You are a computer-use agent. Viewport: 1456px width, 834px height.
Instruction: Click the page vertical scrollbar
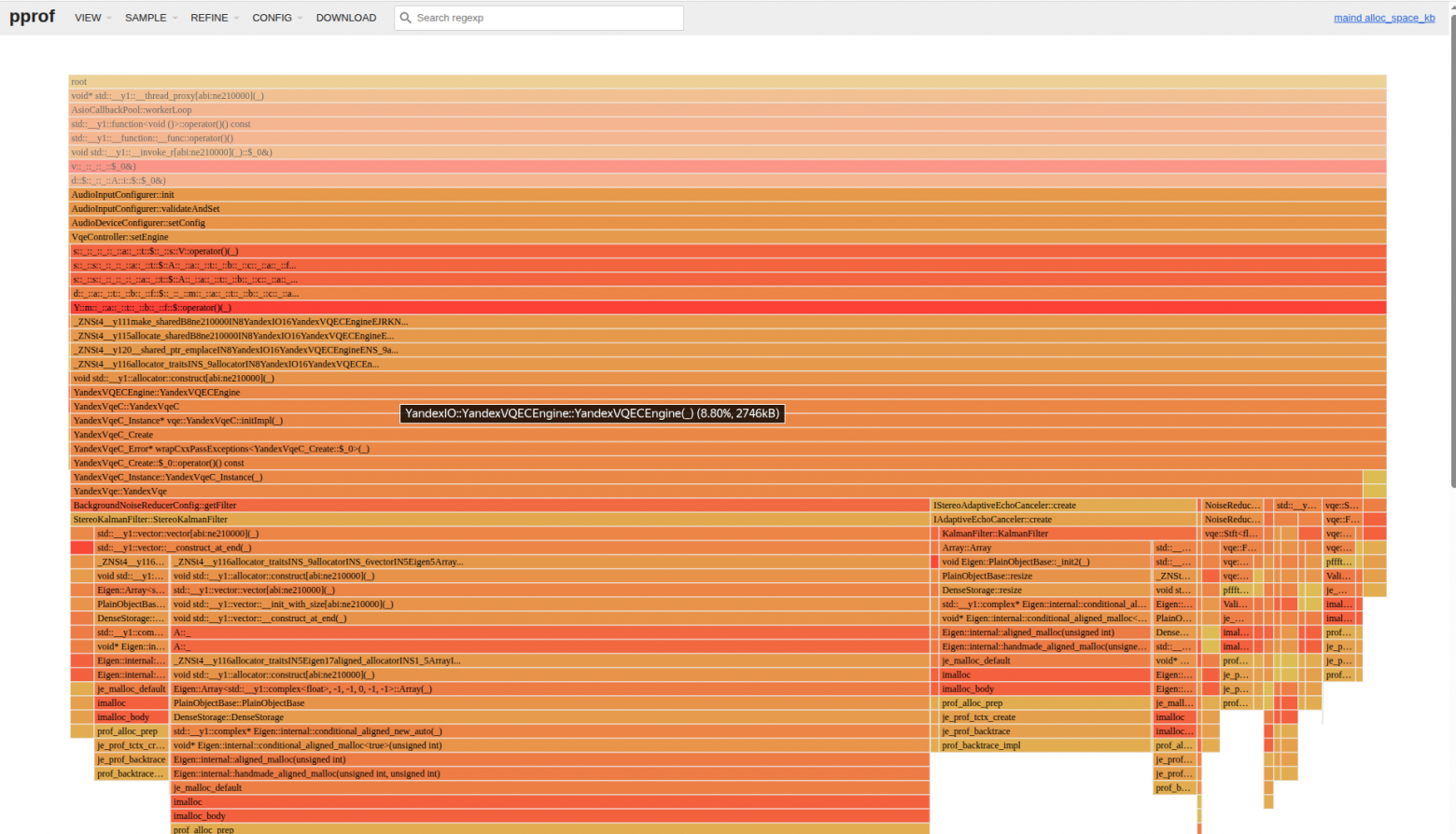pyautogui.click(x=1452, y=252)
